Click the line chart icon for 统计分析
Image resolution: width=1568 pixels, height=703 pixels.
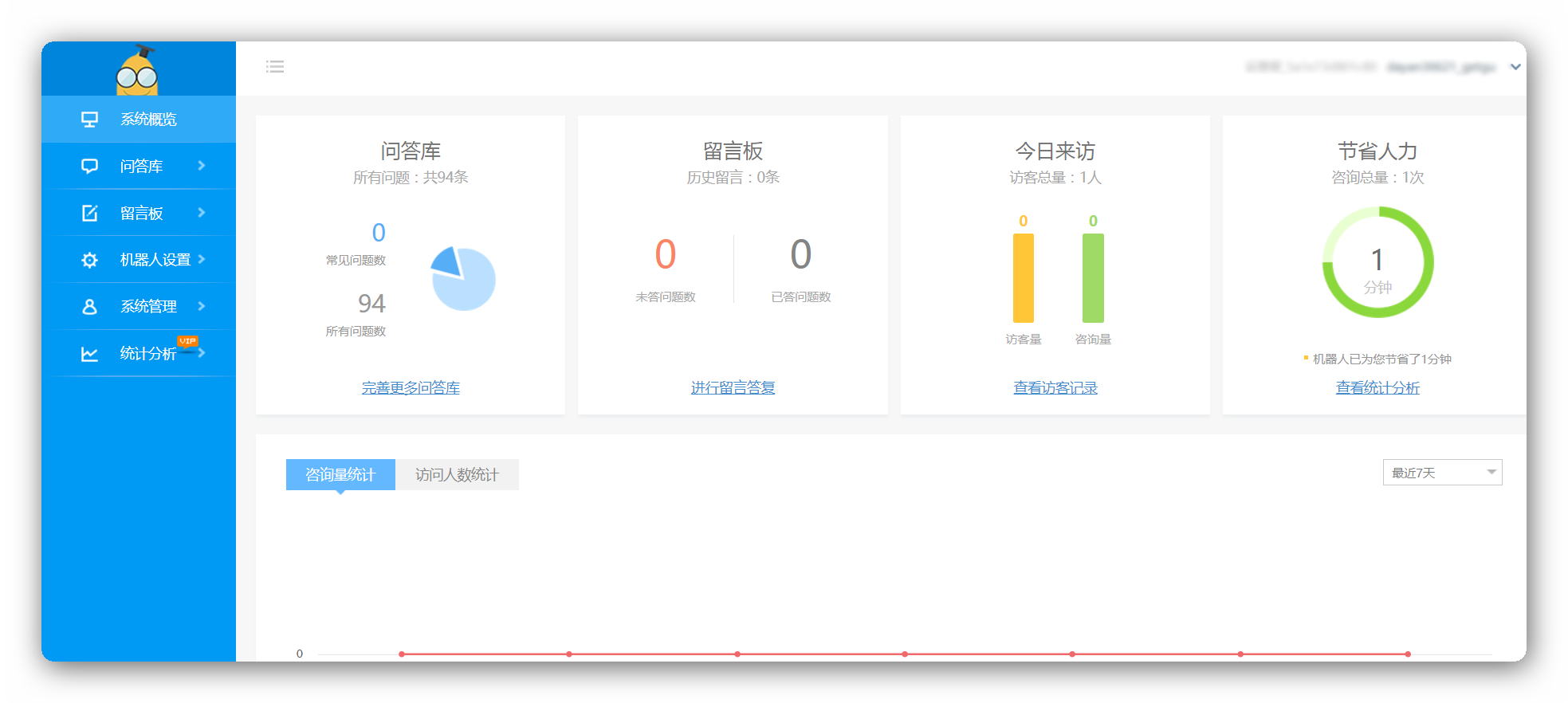point(89,354)
